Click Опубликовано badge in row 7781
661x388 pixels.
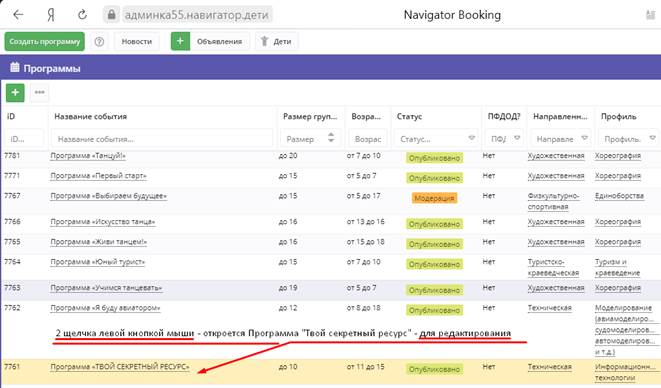[434, 158]
